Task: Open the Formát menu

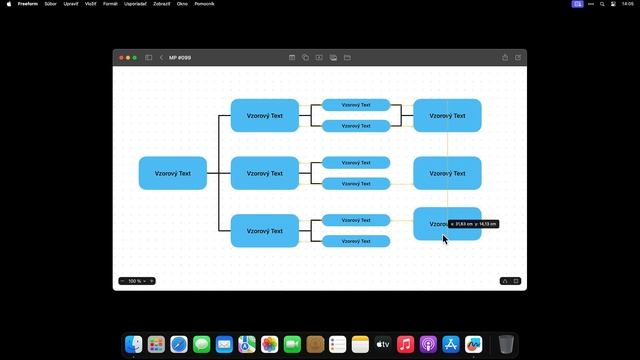Action: (x=110, y=4)
